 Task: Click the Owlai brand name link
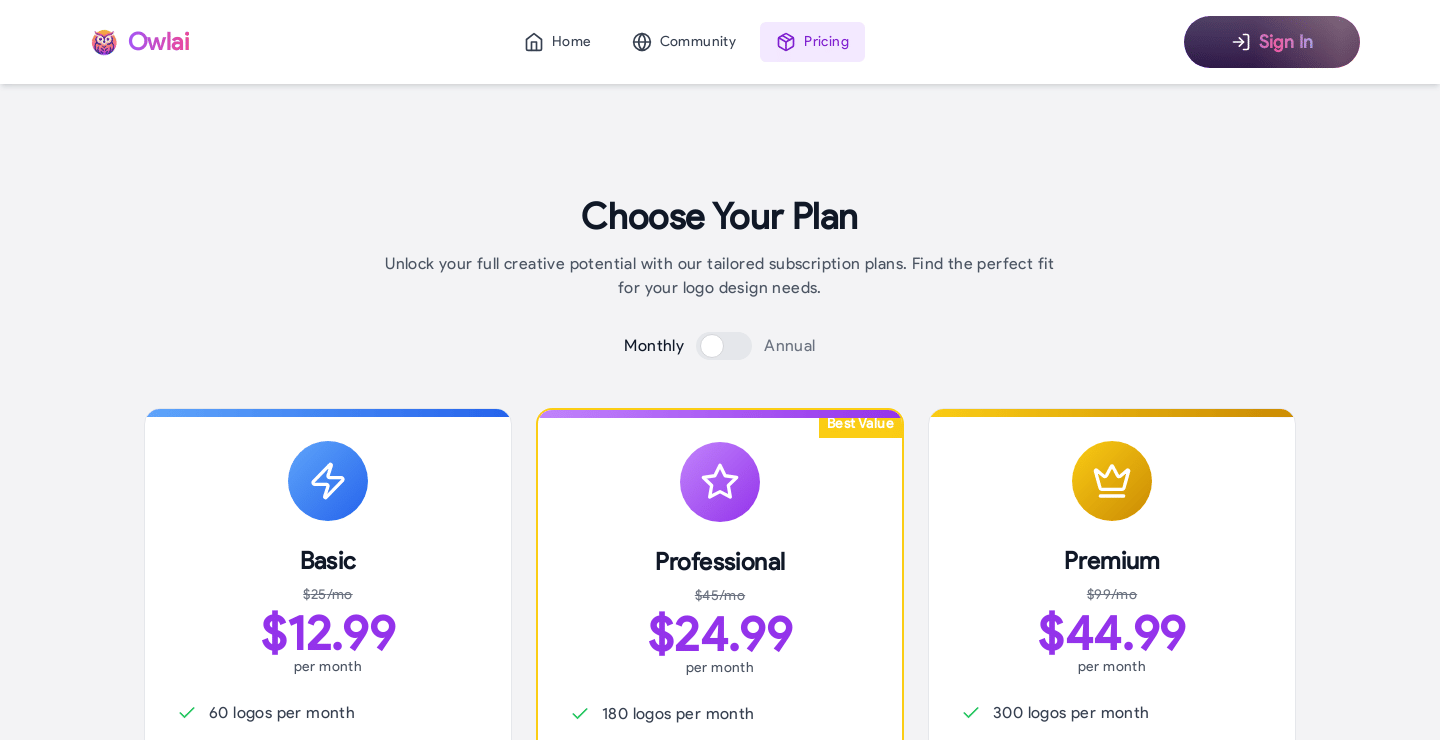[159, 42]
